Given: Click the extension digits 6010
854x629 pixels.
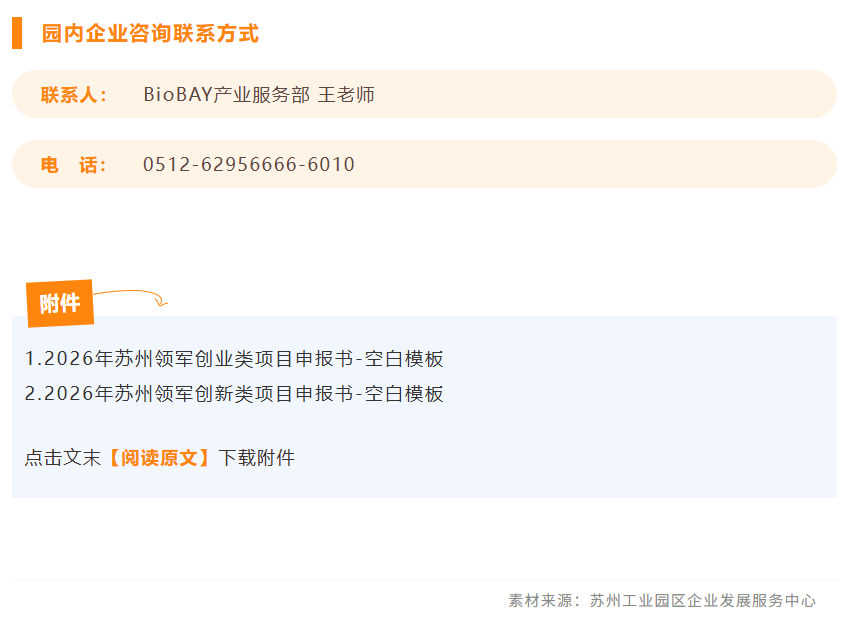Looking at the screenshot, I should click(x=331, y=164).
